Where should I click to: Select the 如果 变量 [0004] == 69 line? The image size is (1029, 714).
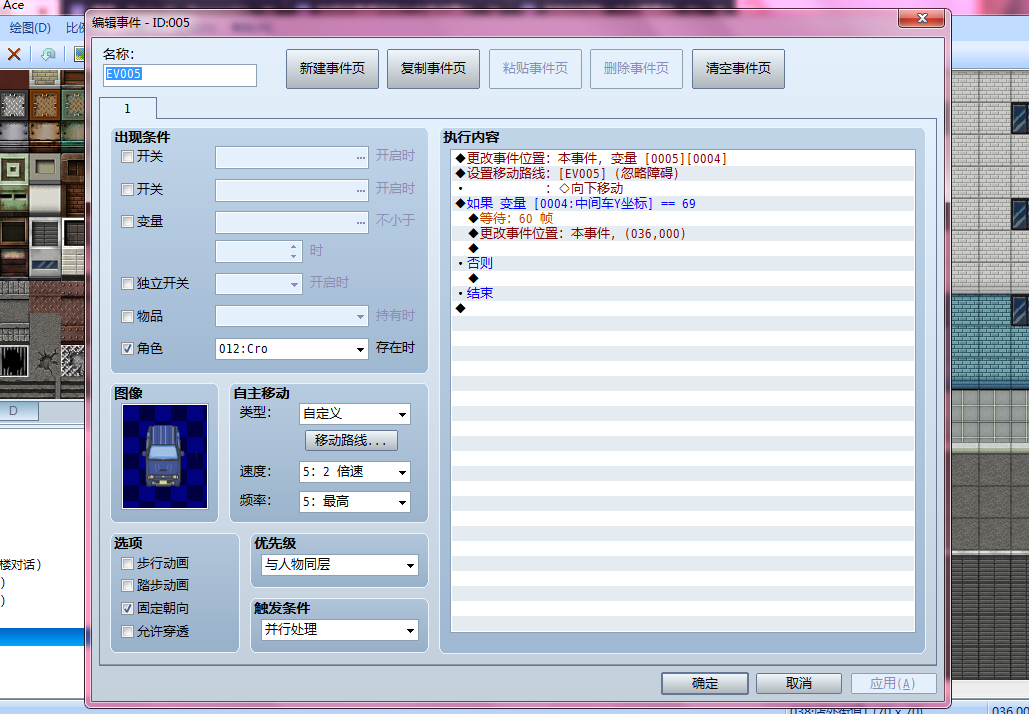pyautogui.click(x=682, y=203)
